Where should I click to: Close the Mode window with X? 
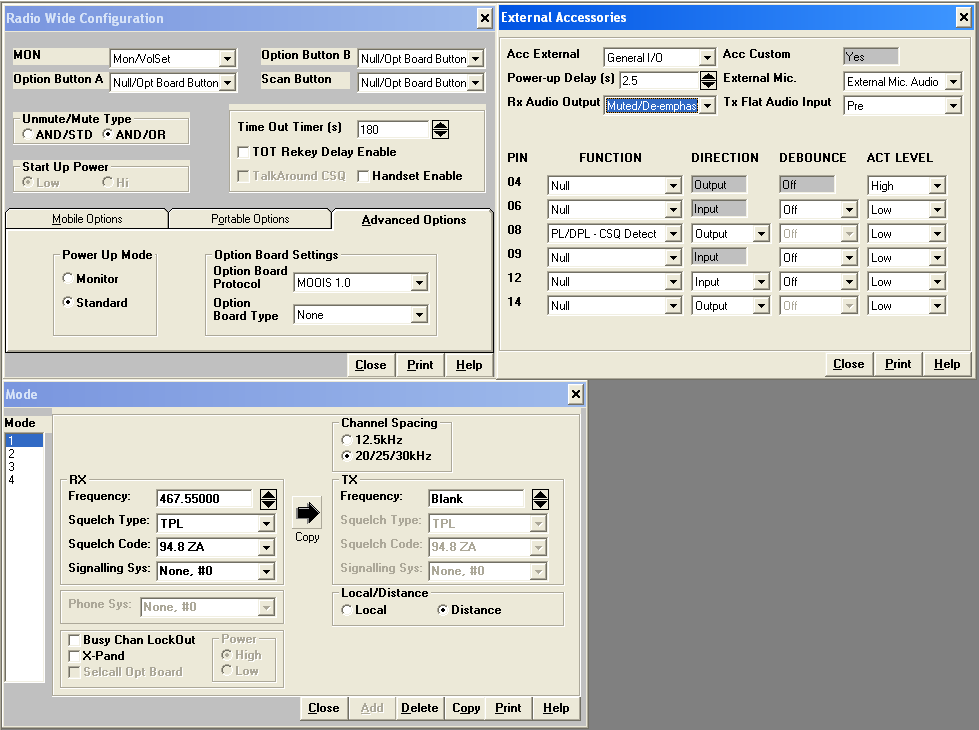coord(575,394)
